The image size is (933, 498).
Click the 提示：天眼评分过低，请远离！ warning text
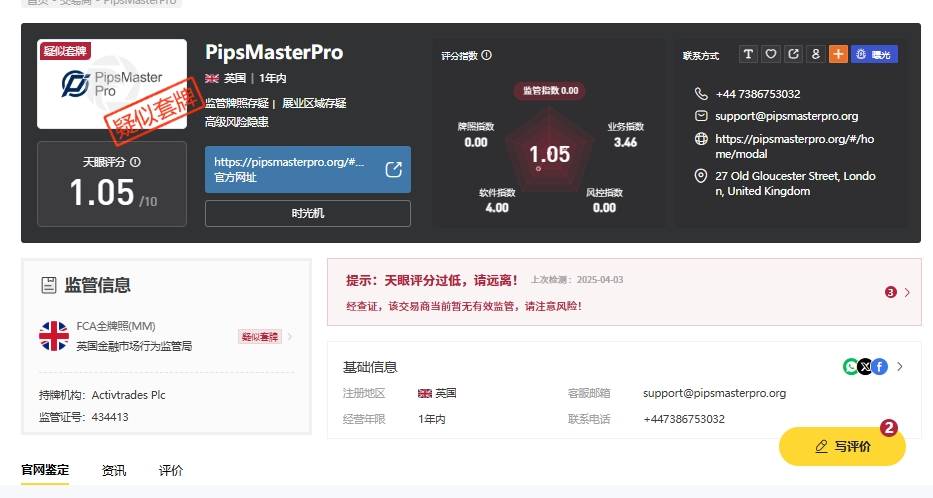coord(432,280)
